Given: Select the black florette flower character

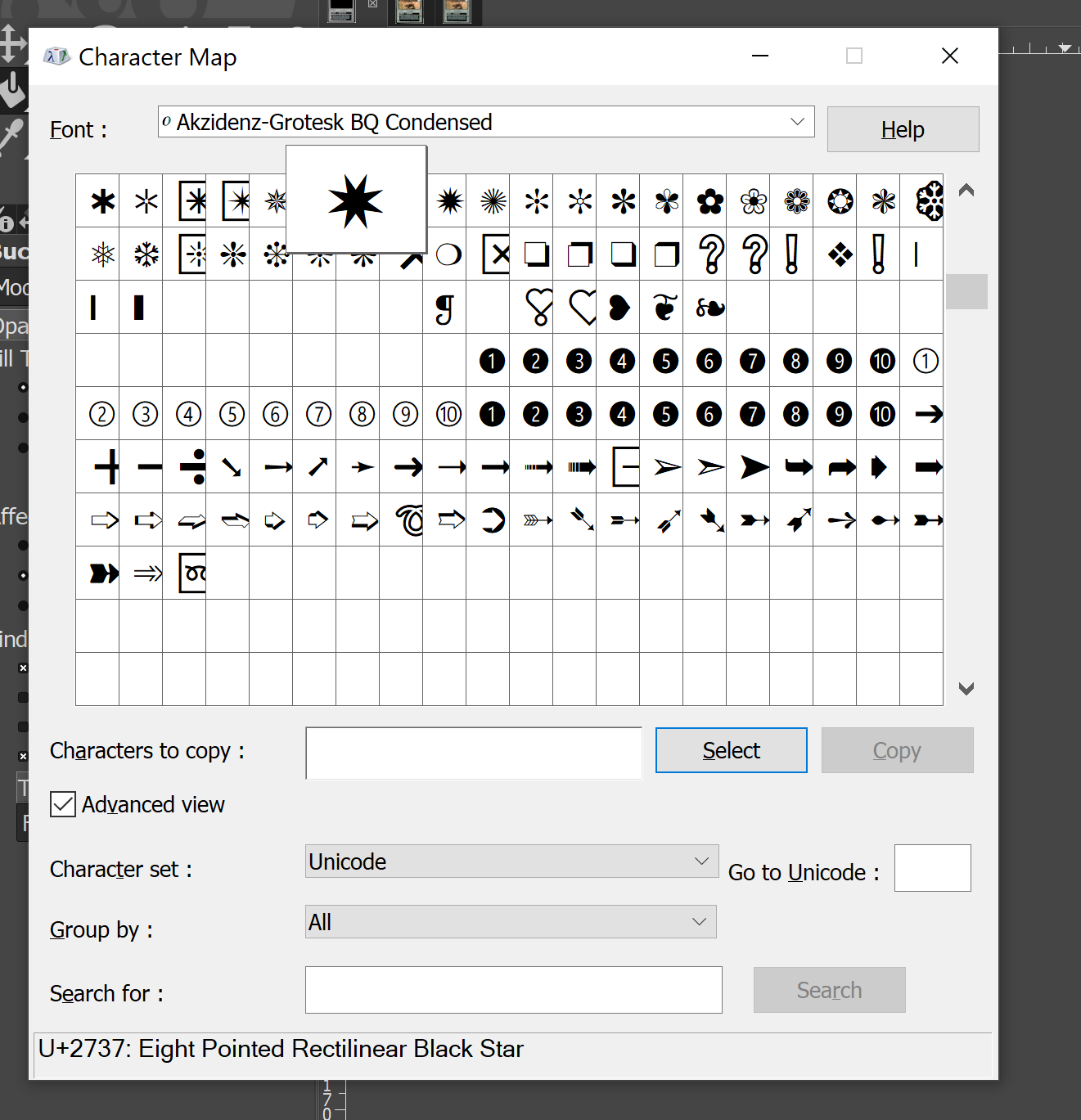Looking at the screenshot, I should click(709, 201).
